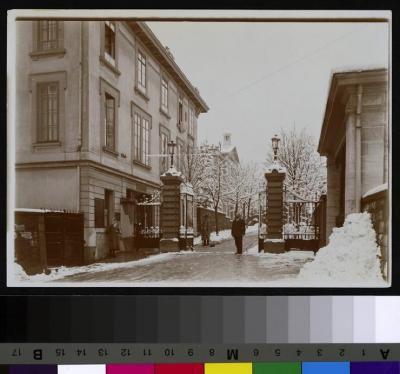This screenshot has height=374, width=400.
Task: Click the red color patch
Action: click(179, 369)
